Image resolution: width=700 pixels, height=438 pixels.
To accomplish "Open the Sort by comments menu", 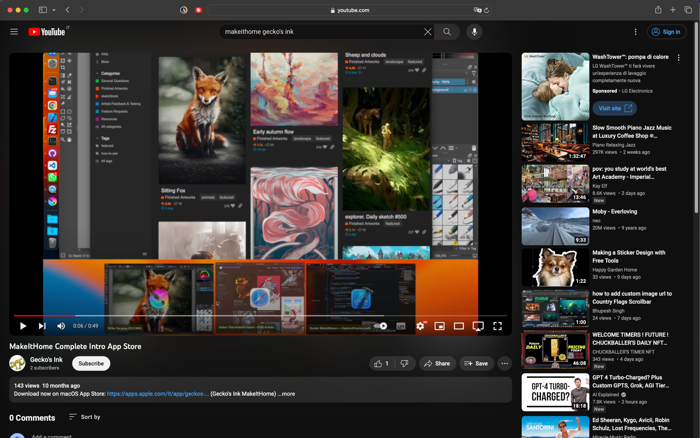I will (85, 417).
